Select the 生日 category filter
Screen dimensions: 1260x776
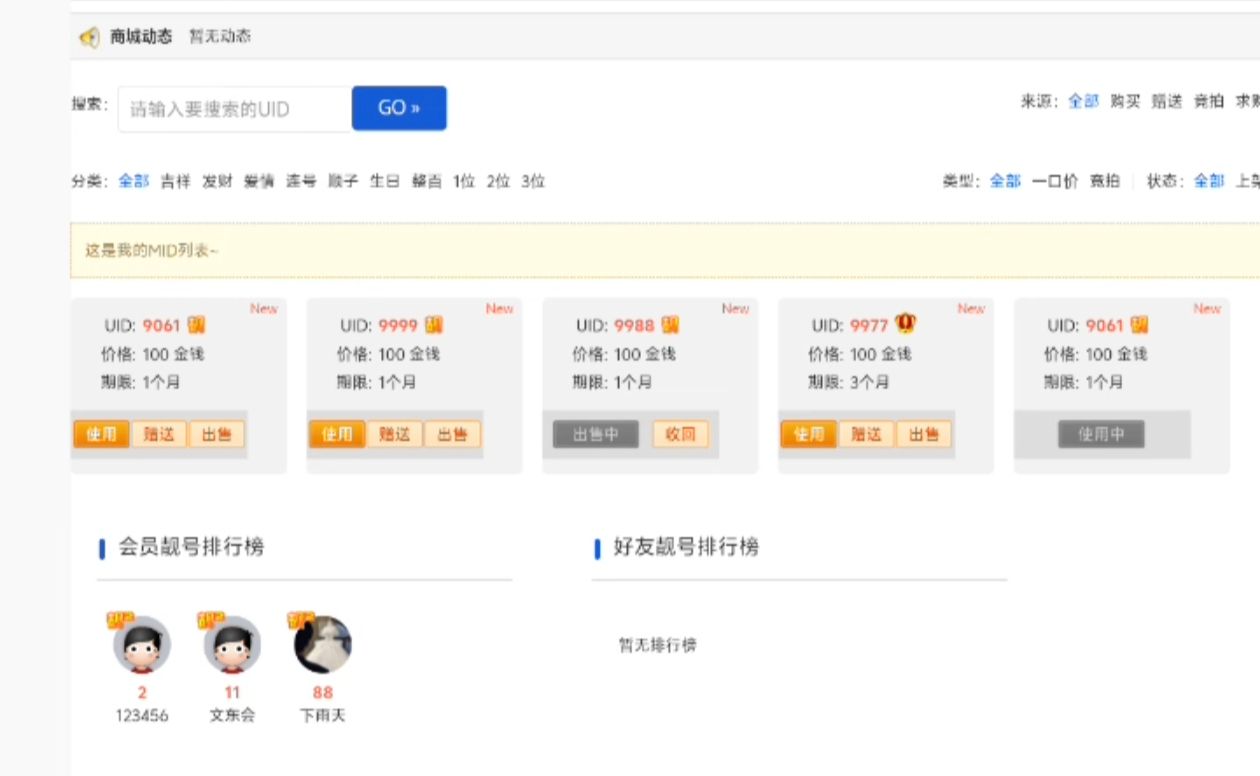point(385,182)
